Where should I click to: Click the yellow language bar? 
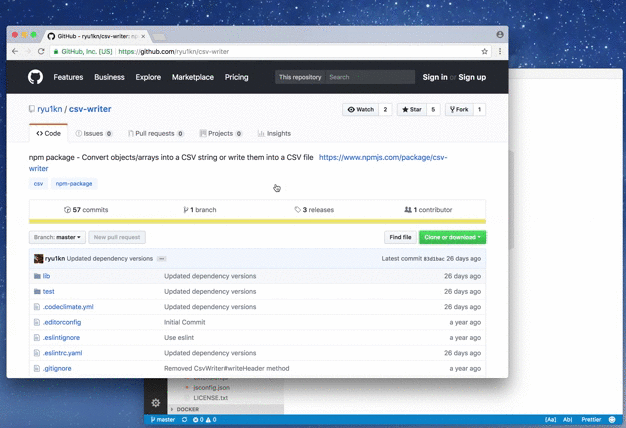click(258, 221)
